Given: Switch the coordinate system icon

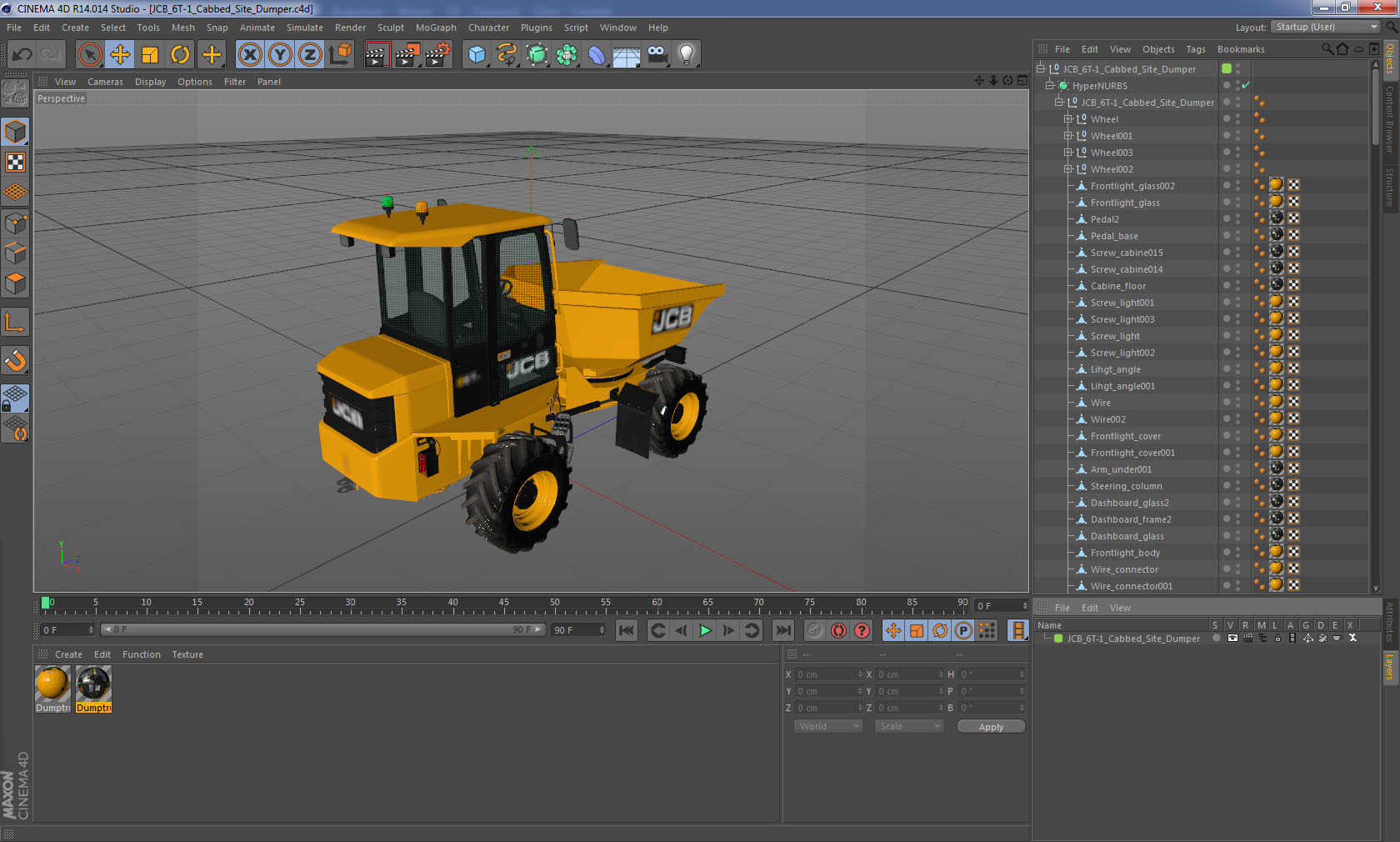Looking at the screenshot, I should coord(340,55).
